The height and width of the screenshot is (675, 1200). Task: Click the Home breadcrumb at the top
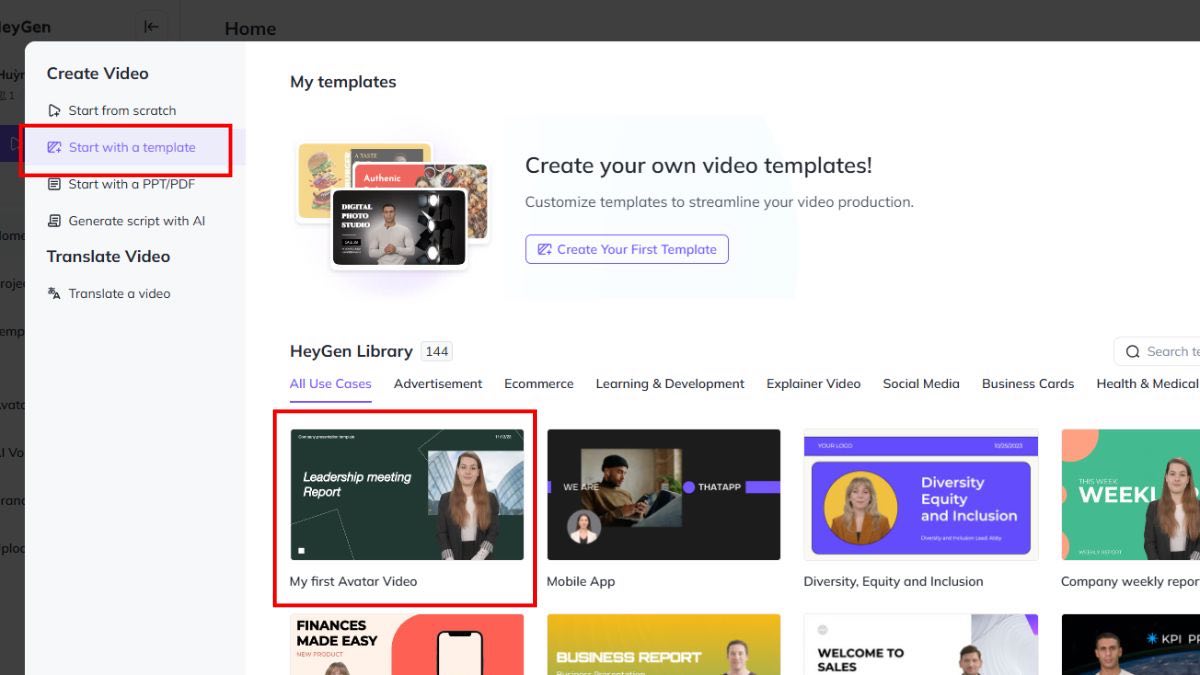point(250,28)
